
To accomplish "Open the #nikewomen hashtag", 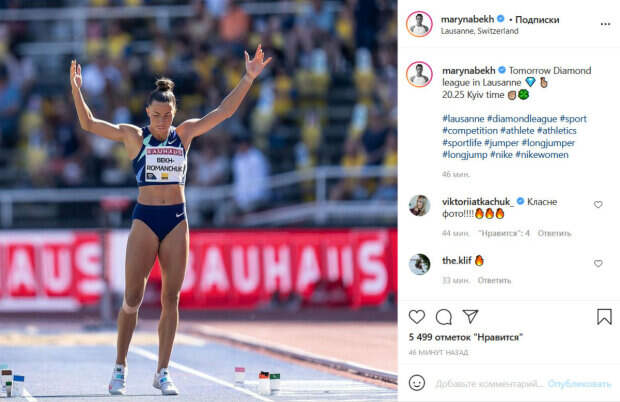I will click(x=542, y=155).
